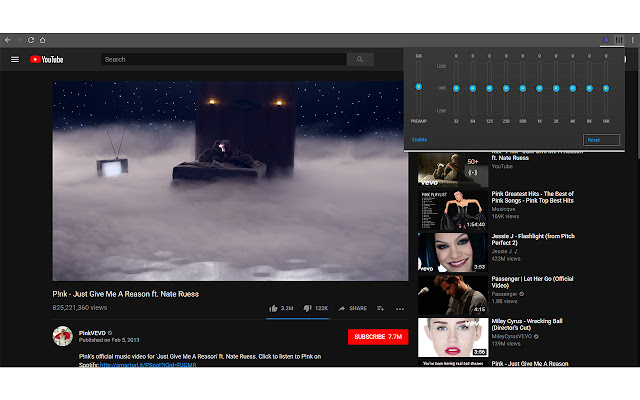
Task: Click the PREAMP slider handle
Action: 419,88
